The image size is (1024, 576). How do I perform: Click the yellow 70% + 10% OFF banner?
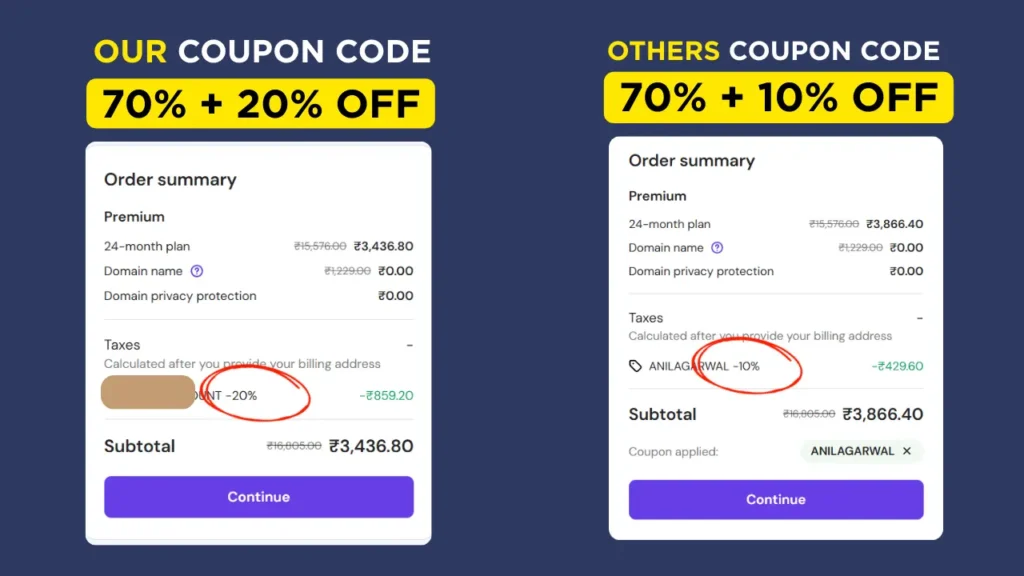pyautogui.click(x=778, y=98)
